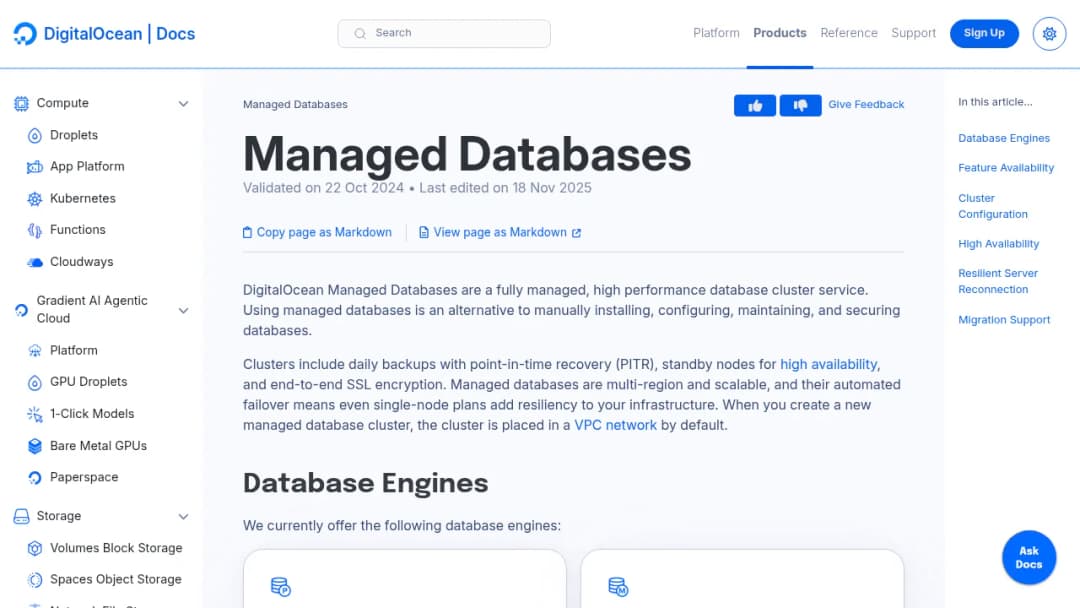Click the Sign Up button
The width and height of the screenshot is (1080, 608).
pyautogui.click(x=984, y=33)
